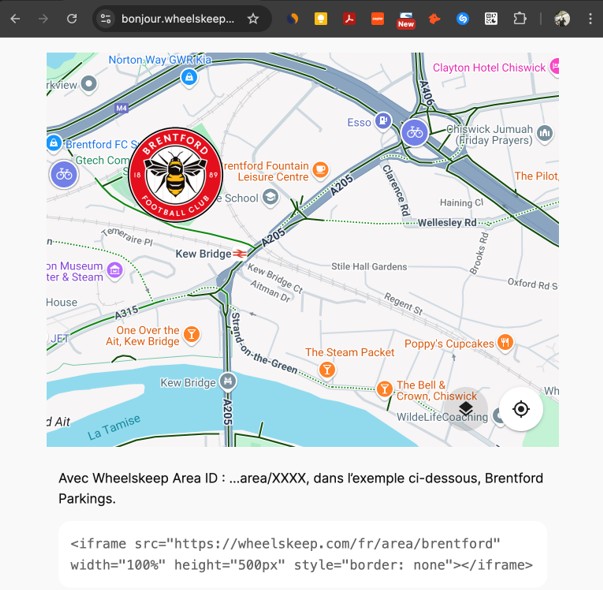Image resolution: width=603 pixels, height=590 pixels.
Task: Click the Brentford Football Club logo marker
Action: coord(176,175)
